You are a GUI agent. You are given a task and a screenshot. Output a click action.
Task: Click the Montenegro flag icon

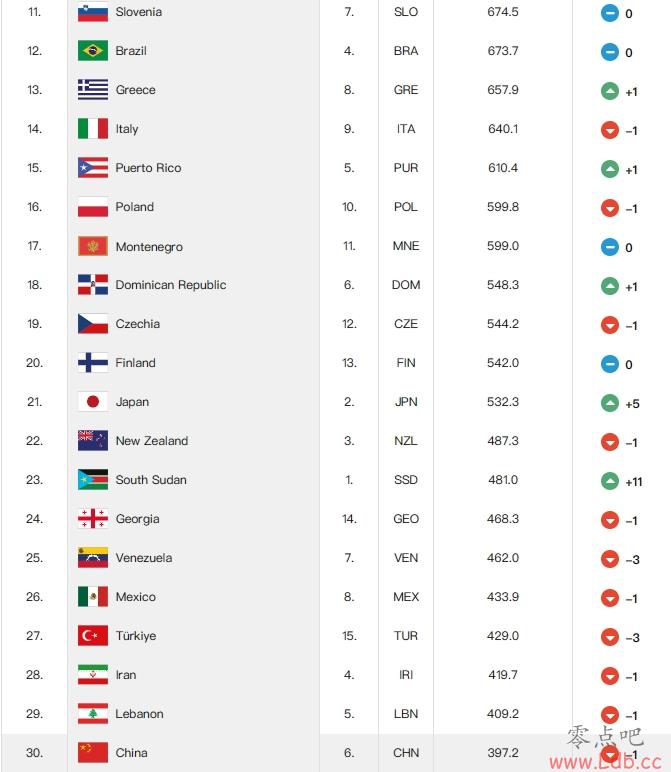pos(93,246)
